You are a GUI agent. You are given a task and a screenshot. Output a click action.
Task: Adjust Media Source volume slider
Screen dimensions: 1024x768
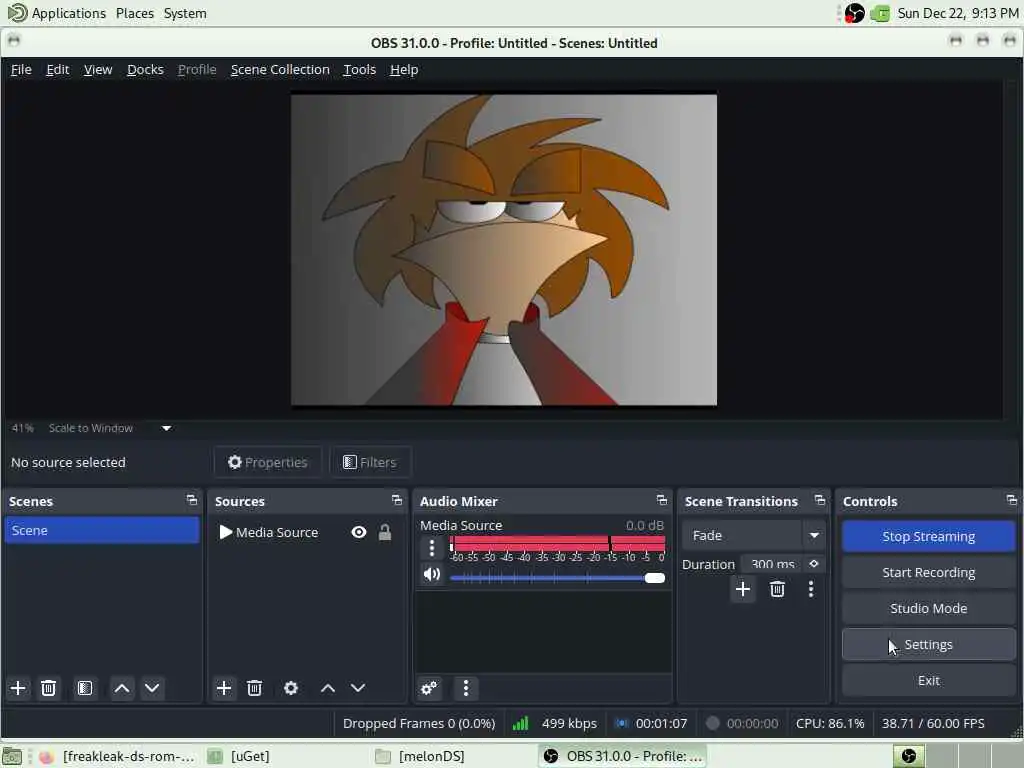tap(557, 578)
